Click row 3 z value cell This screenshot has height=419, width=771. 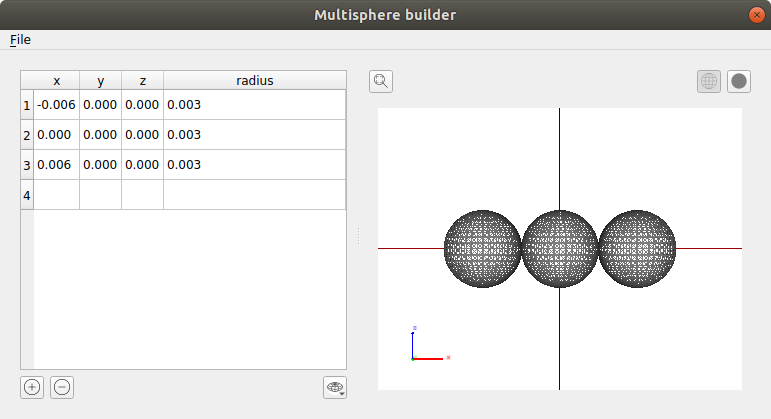[143, 165]
